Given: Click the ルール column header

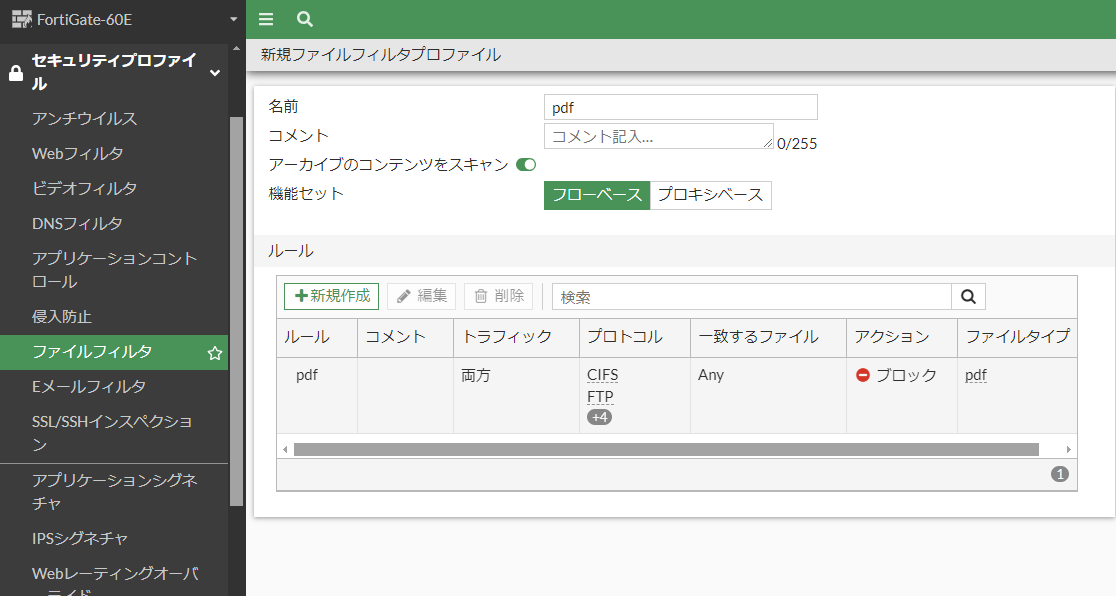Looking at the screenshot, I should pos(317,338).
